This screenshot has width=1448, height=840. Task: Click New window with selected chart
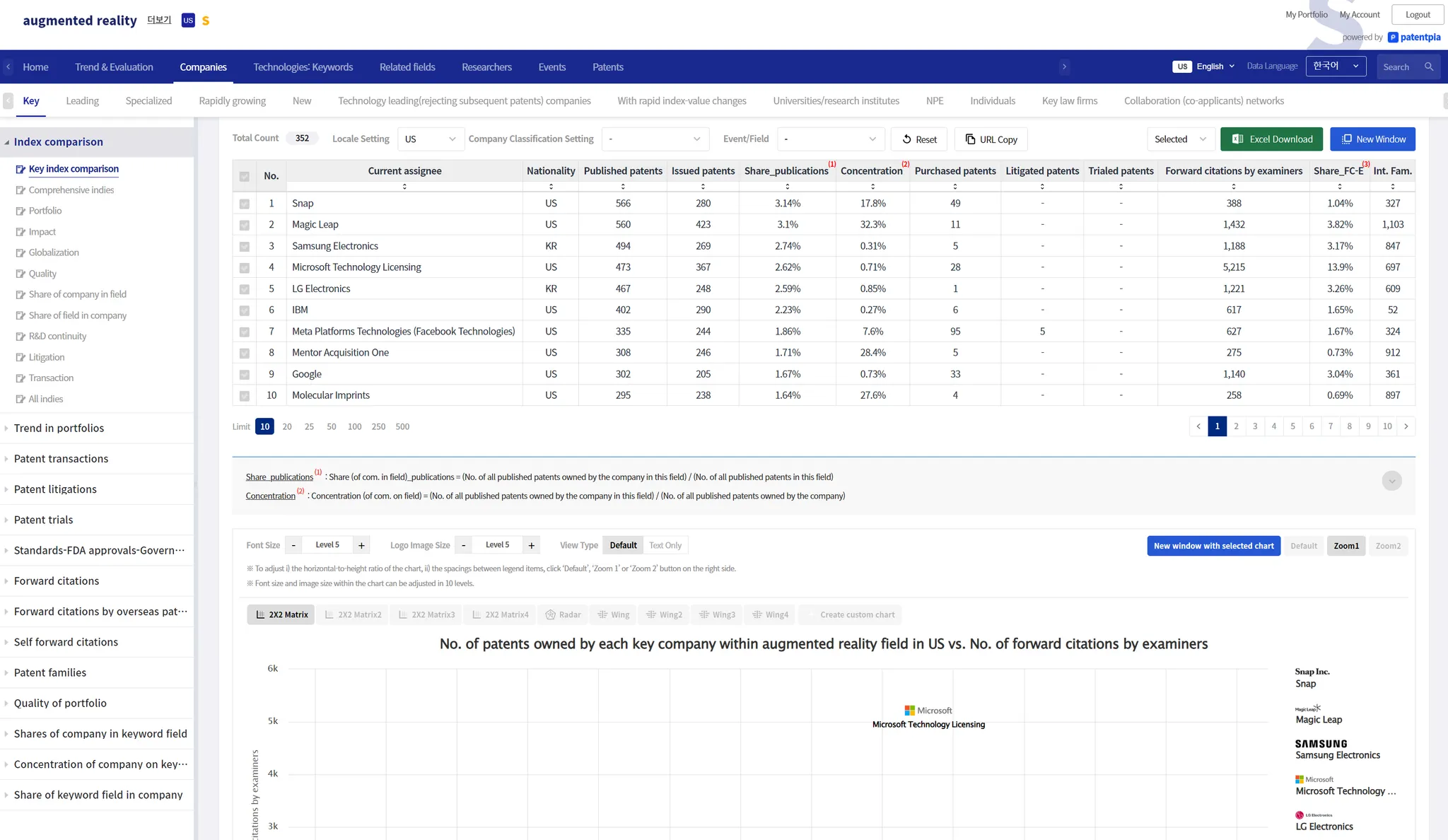pyautogui.click(x=1213, y=546)
